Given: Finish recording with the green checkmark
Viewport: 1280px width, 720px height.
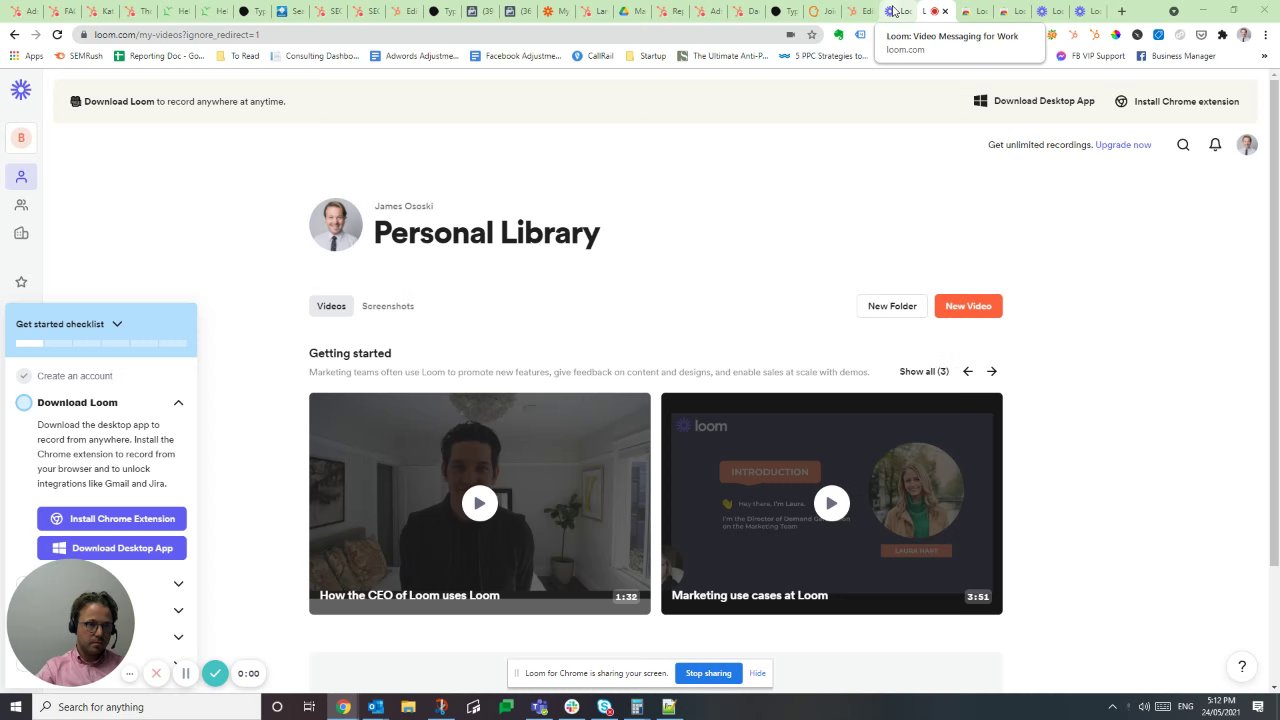Looking at the screenshot, I should pyautogui.click(x=215, y=673).
